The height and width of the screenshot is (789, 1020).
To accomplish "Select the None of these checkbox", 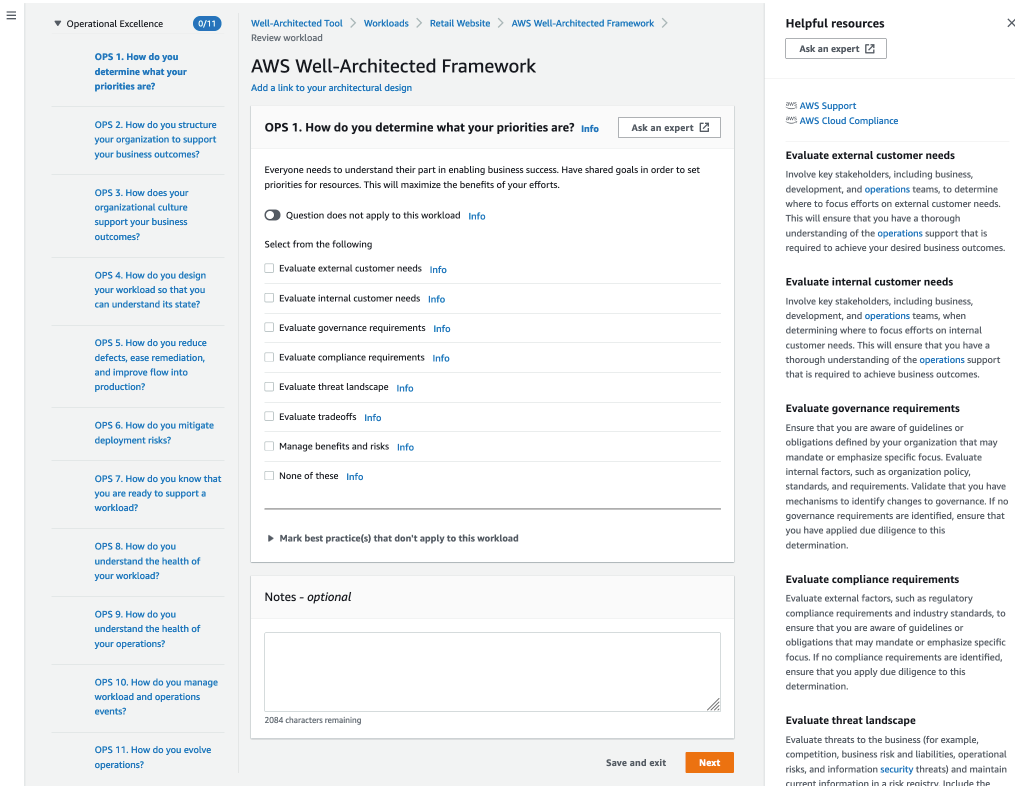I will 268,475.
